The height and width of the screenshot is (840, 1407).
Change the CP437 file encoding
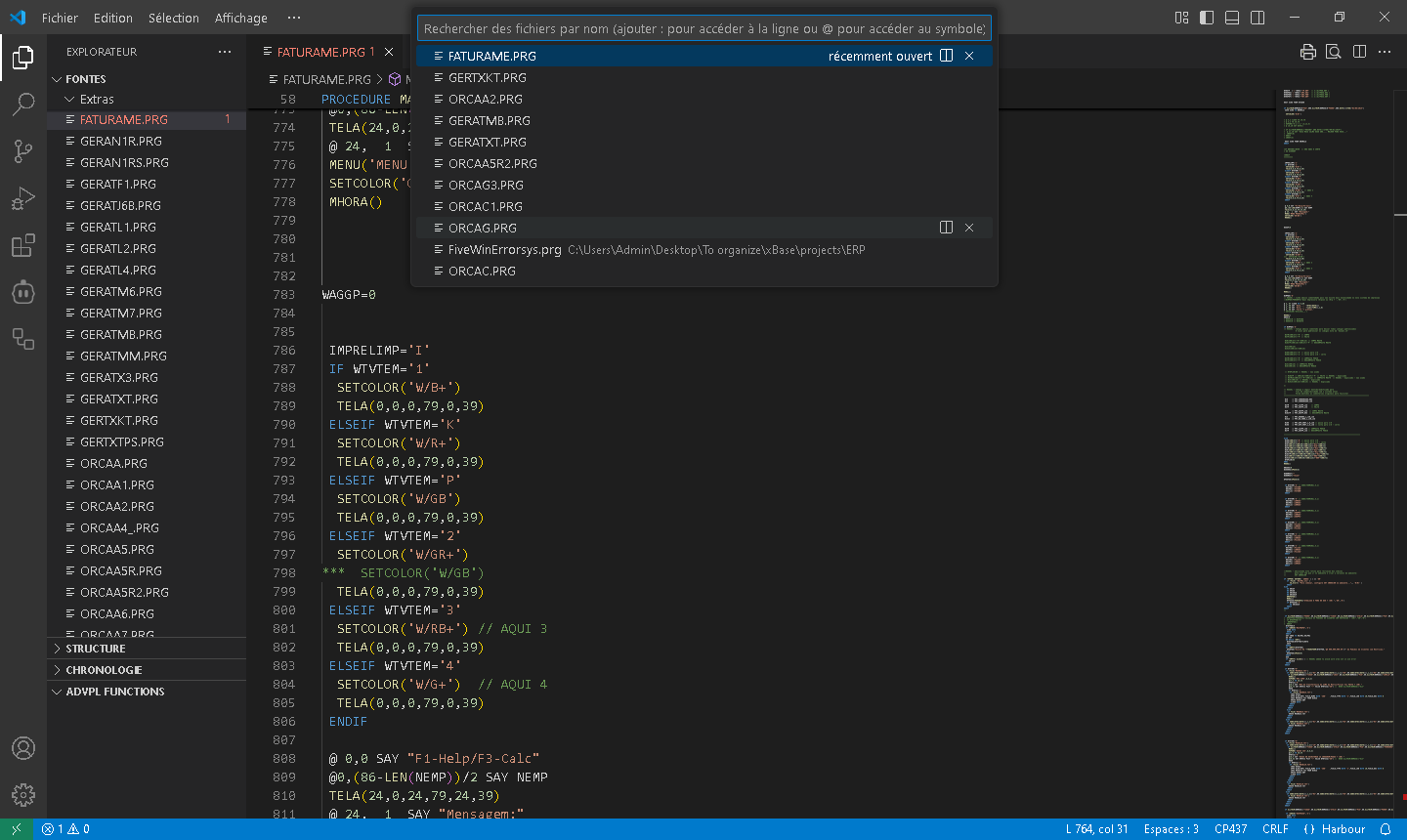[1230, 829]
